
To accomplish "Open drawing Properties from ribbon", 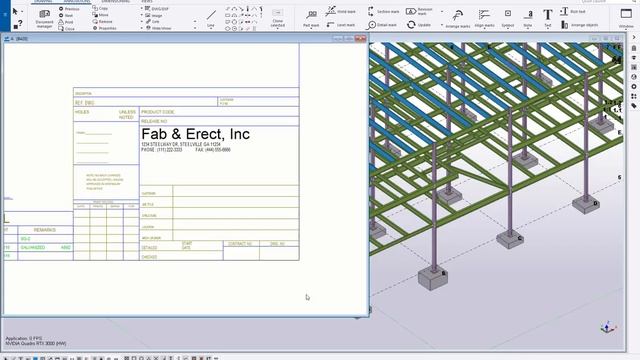I will pyautogui.click(x=104, y=28).
